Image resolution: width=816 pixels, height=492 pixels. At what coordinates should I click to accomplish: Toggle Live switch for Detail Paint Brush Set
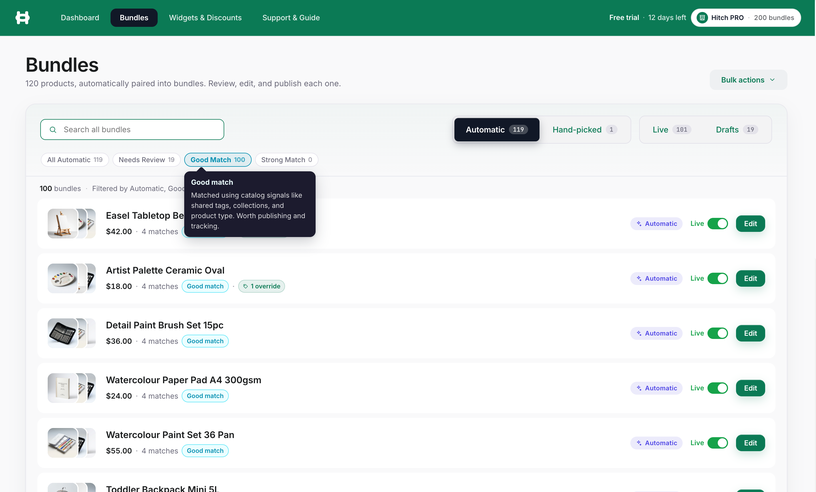[x=718, y=333]
